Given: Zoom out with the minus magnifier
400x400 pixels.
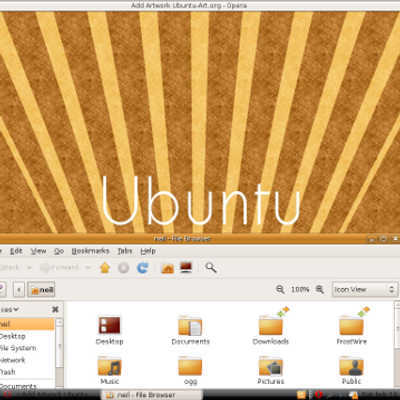Looking at the screenshot, I should point(280,289).
